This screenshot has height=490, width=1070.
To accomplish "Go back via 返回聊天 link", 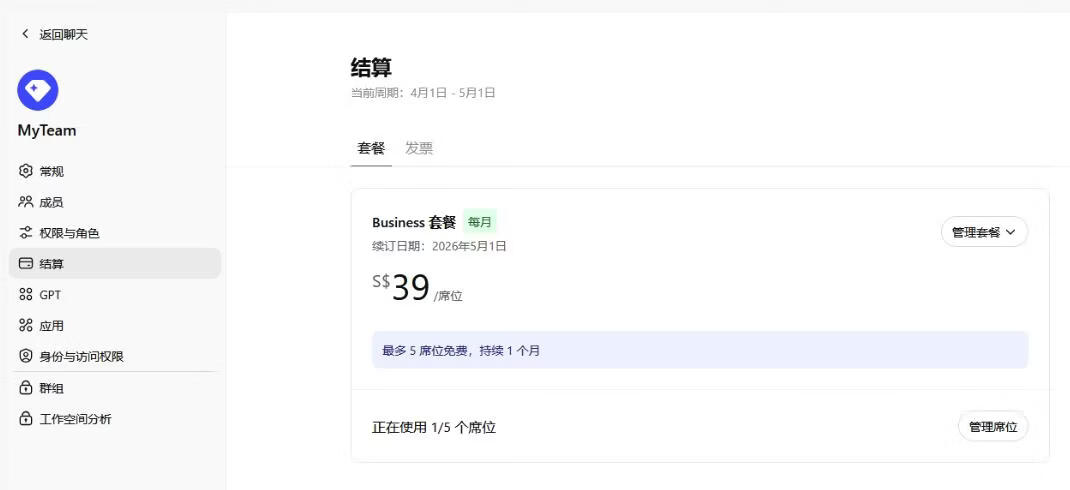I will (x=63, y=34).
